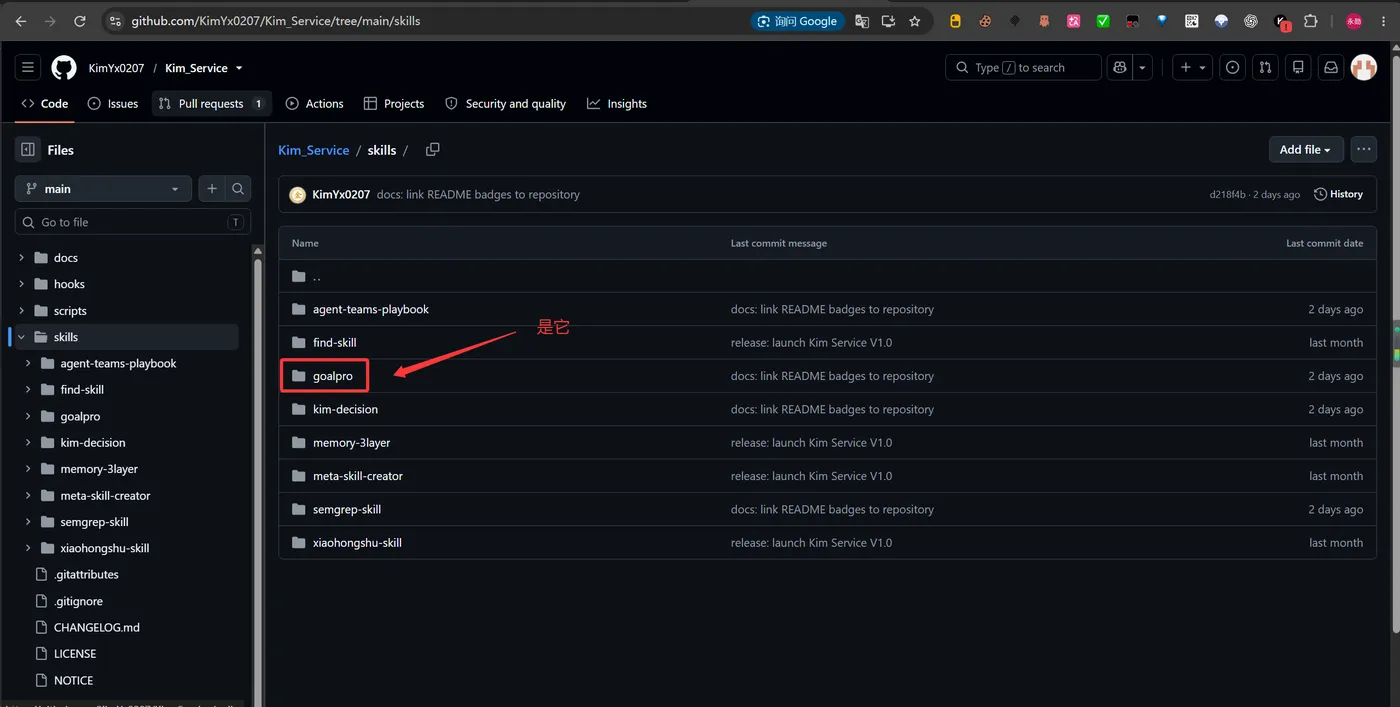The height and width of the screenshot is (707, 1400).
Task: Open the Kim_Service repository name dropdown arrow
Action: click(239, 68)
